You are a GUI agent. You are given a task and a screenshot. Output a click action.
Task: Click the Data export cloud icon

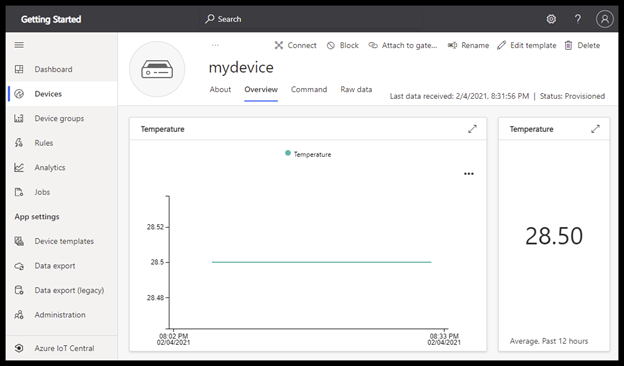tap(19, 266)
